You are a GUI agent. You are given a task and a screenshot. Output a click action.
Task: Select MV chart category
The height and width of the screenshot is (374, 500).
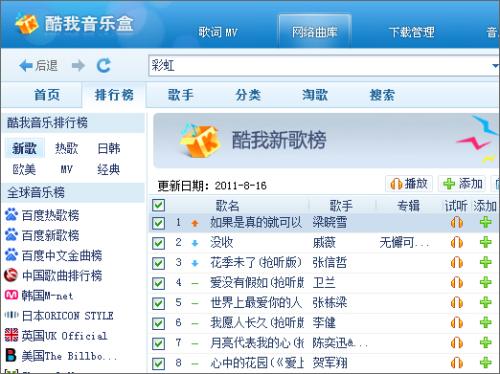67,169
